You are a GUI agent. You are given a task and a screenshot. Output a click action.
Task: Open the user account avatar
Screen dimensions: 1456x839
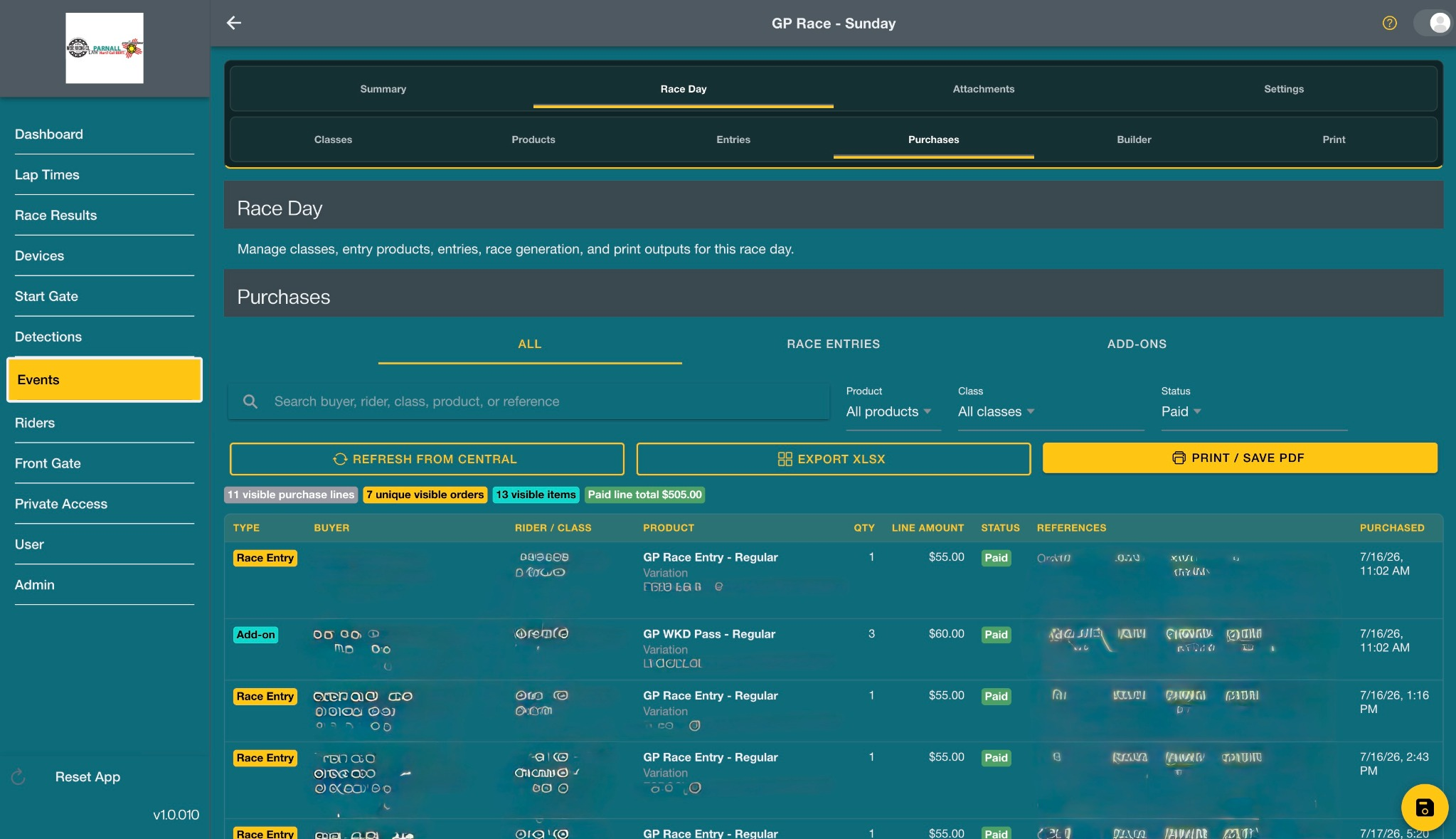pos(1439,23)
